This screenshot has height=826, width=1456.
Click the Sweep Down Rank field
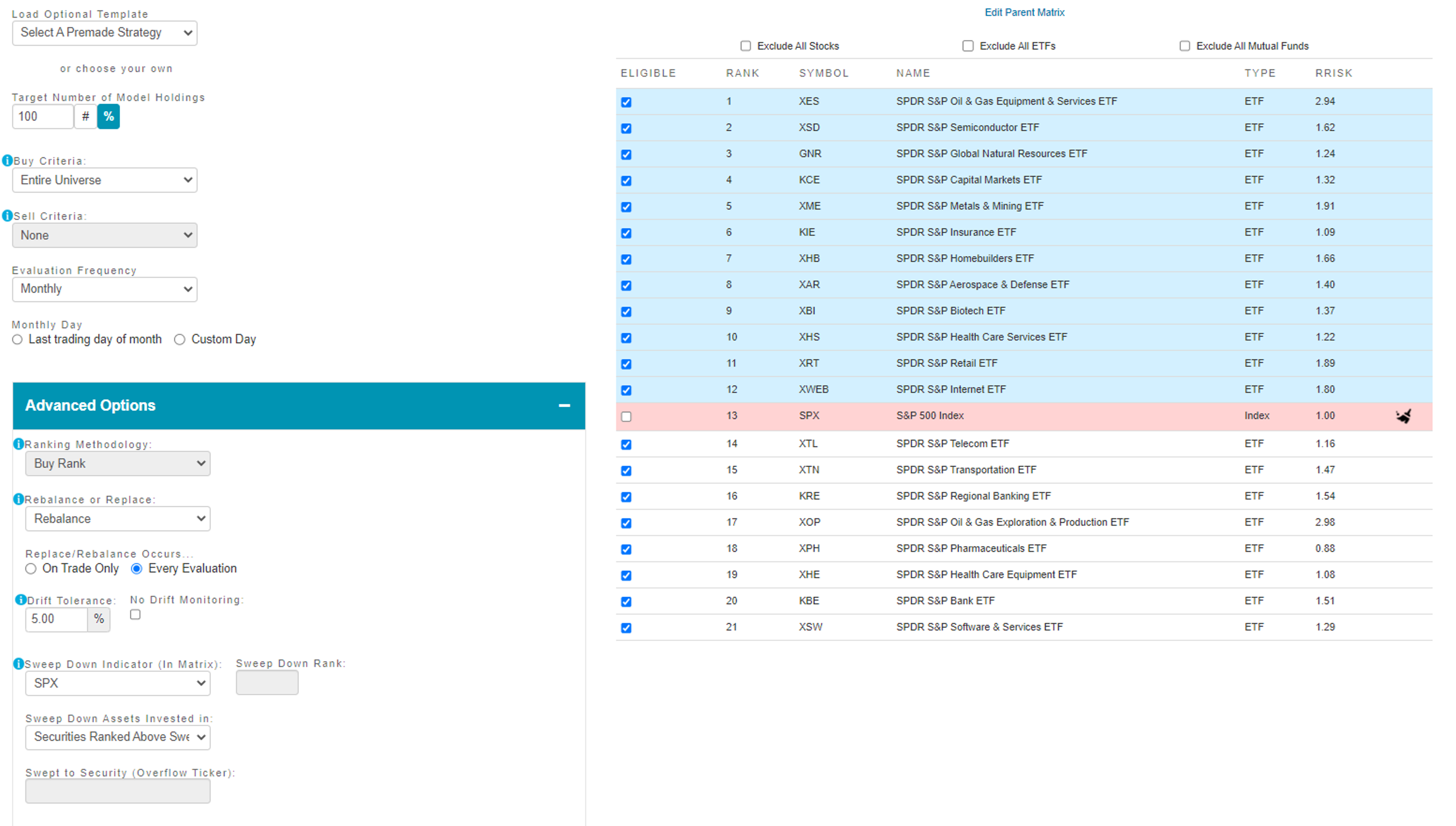click(267, 682)
